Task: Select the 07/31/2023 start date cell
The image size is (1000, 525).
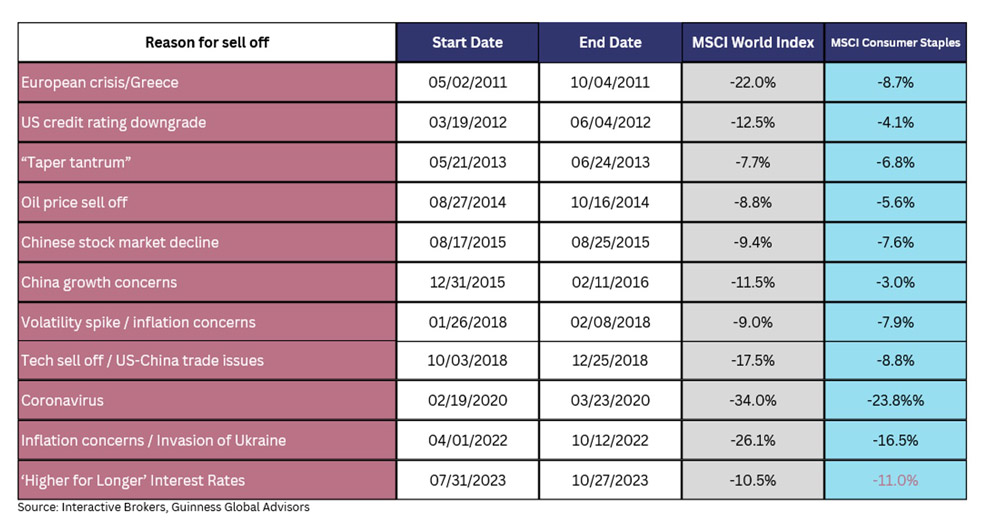Action: coord(467,480)
